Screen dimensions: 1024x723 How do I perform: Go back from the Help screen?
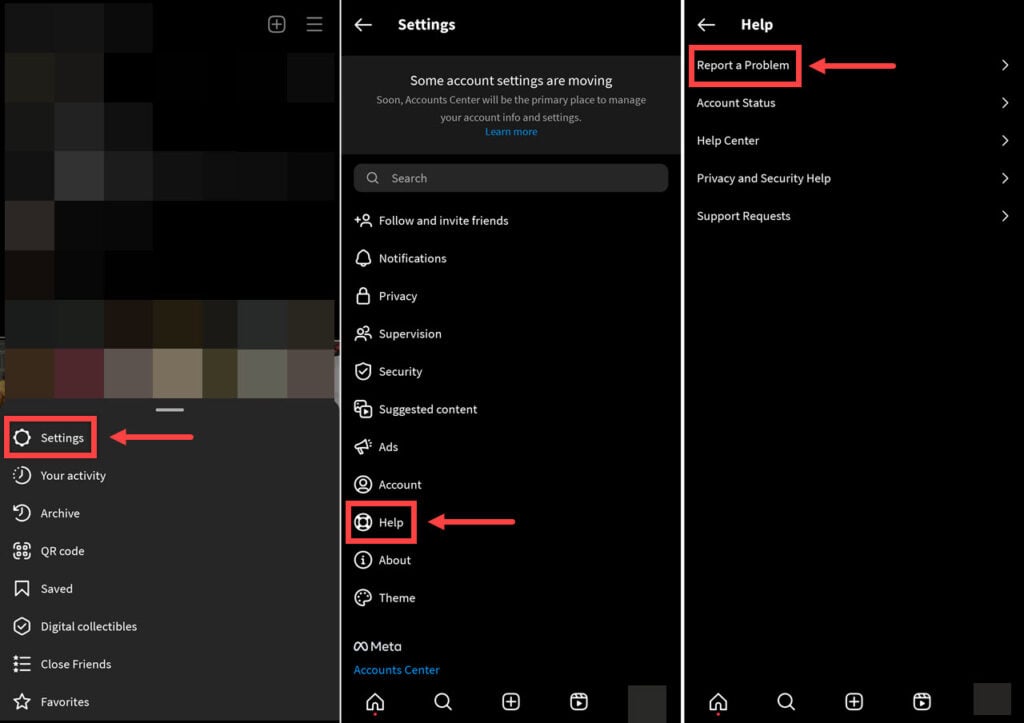click(707, 25)
